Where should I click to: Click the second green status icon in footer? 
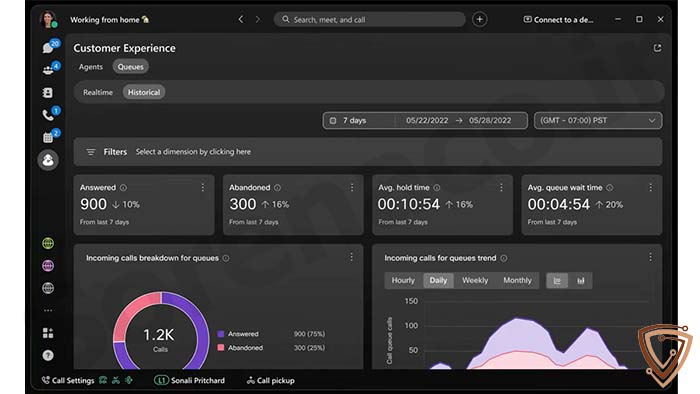tap(116, 380)
